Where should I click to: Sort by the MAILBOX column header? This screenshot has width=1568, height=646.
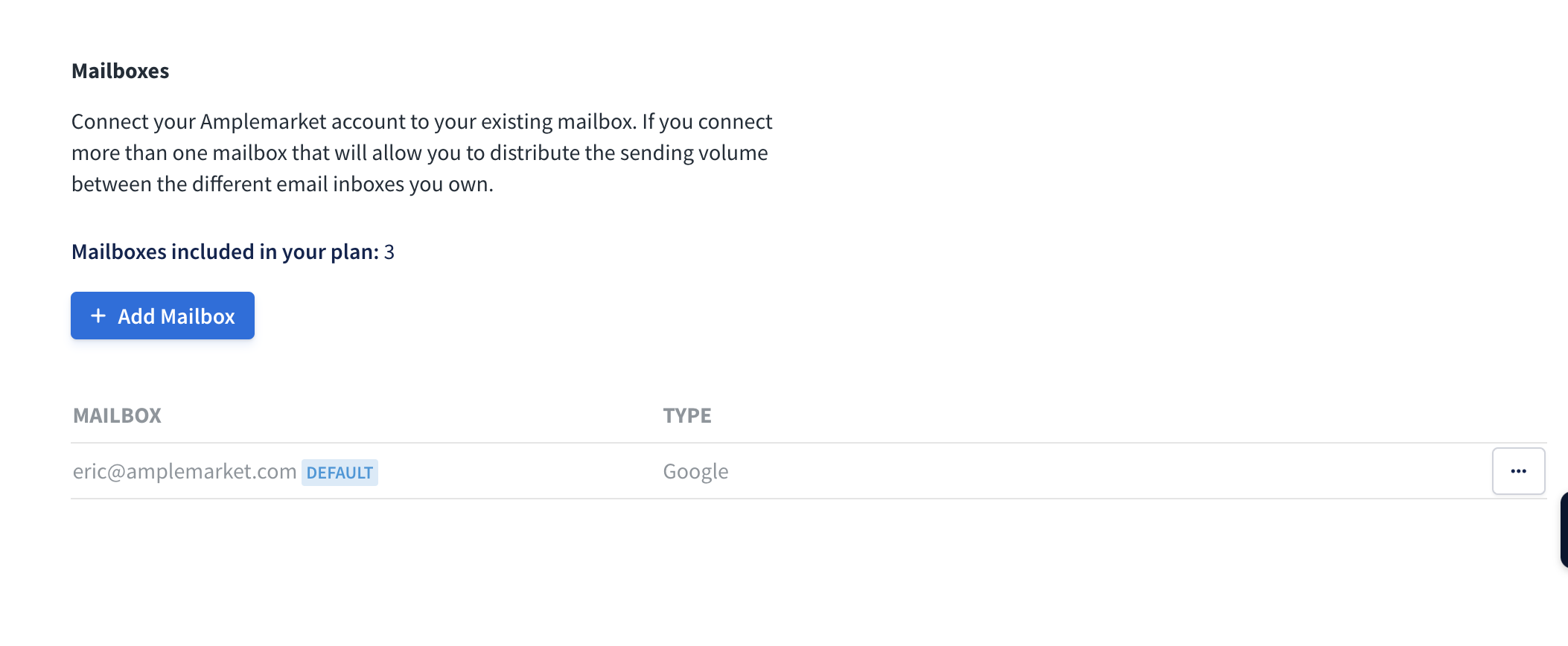coord(117,415)
